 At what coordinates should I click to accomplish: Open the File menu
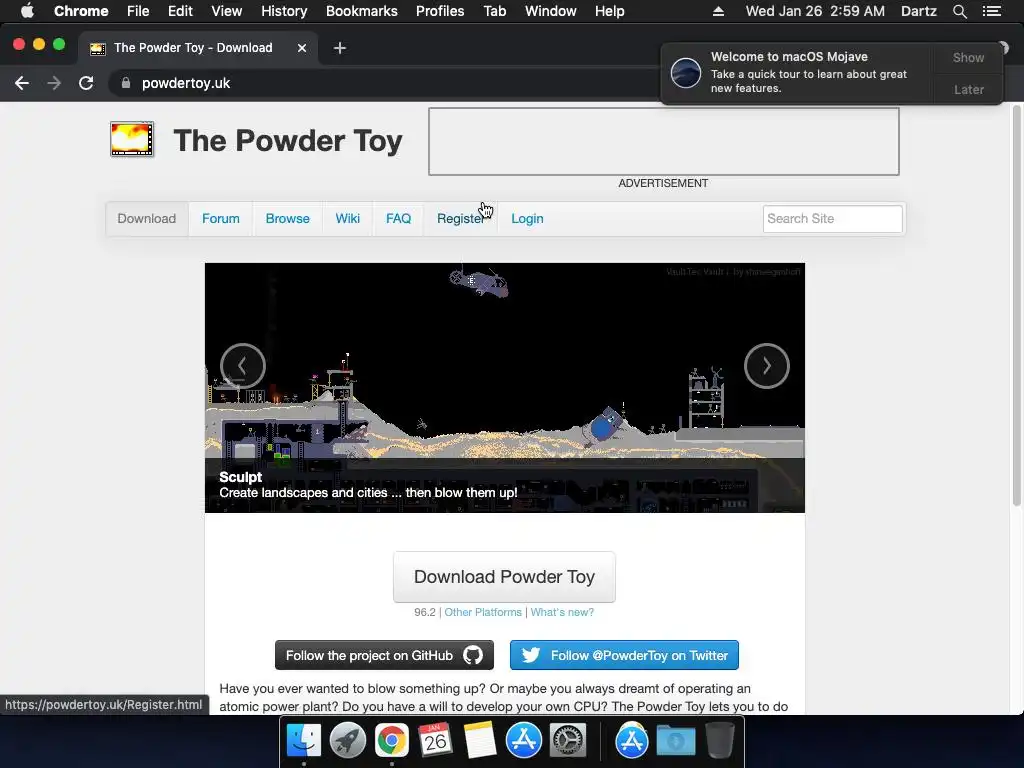(138, 11)
